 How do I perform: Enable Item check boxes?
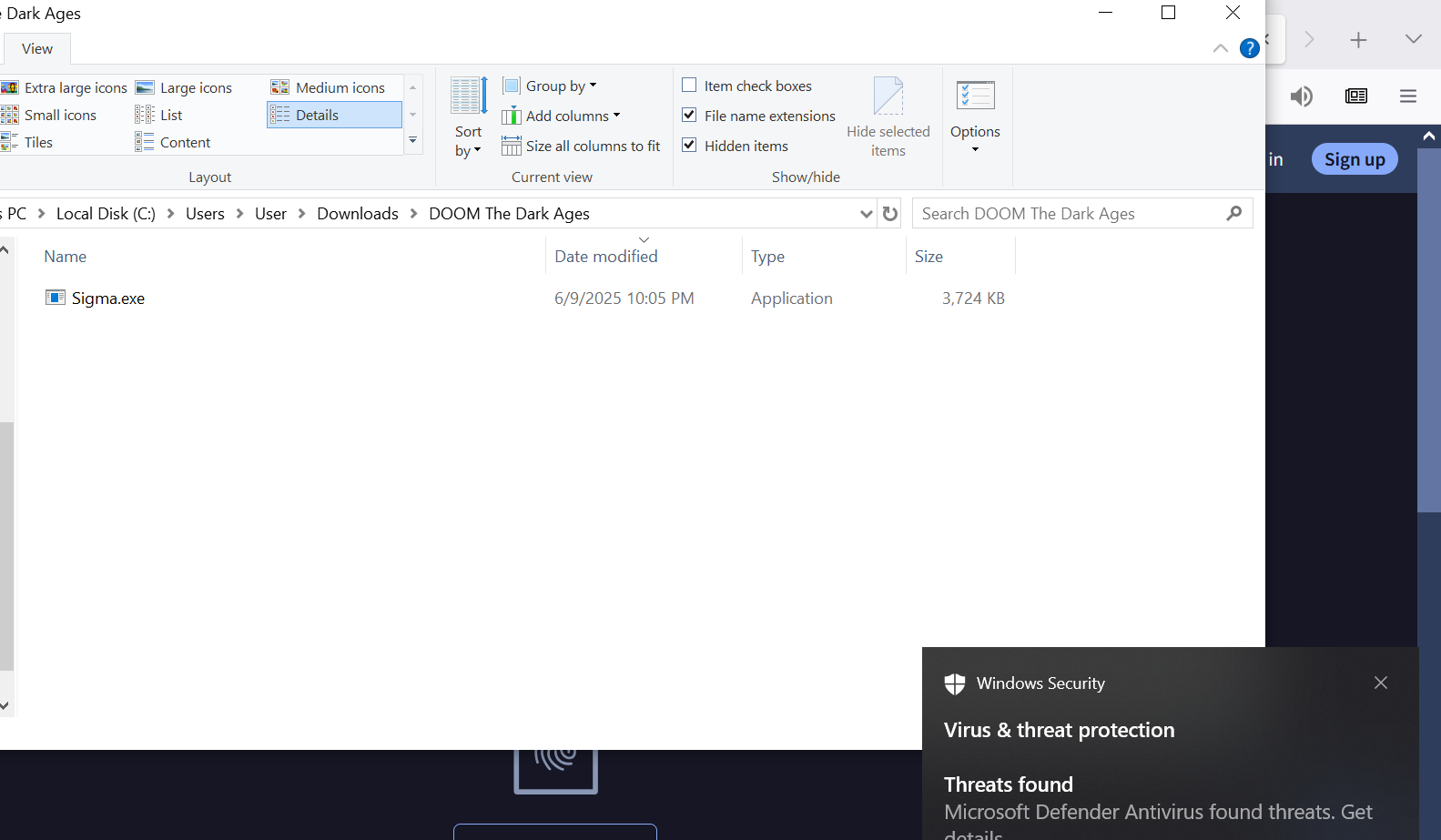coord(689,86)
